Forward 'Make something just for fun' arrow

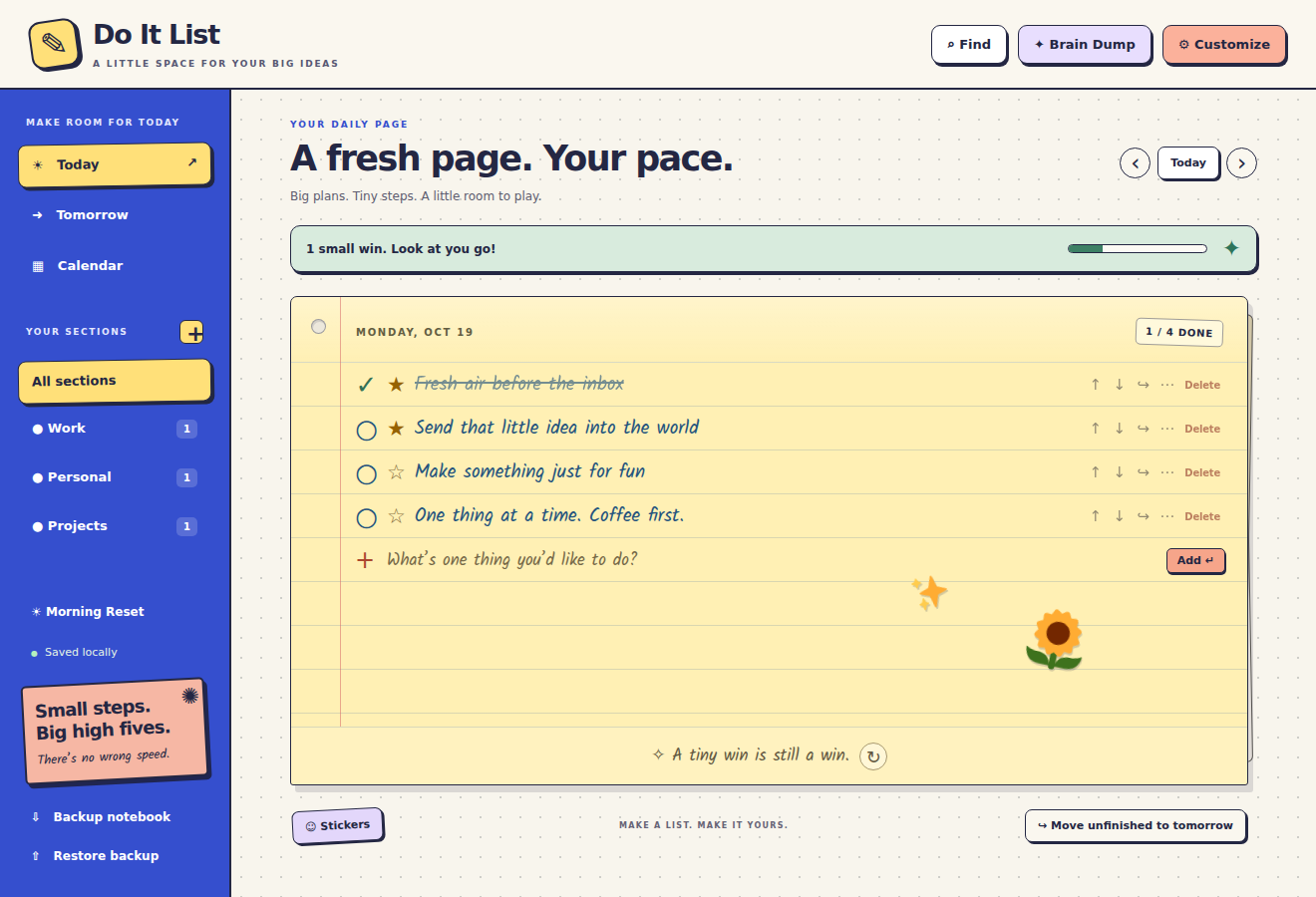[1143, 472]
